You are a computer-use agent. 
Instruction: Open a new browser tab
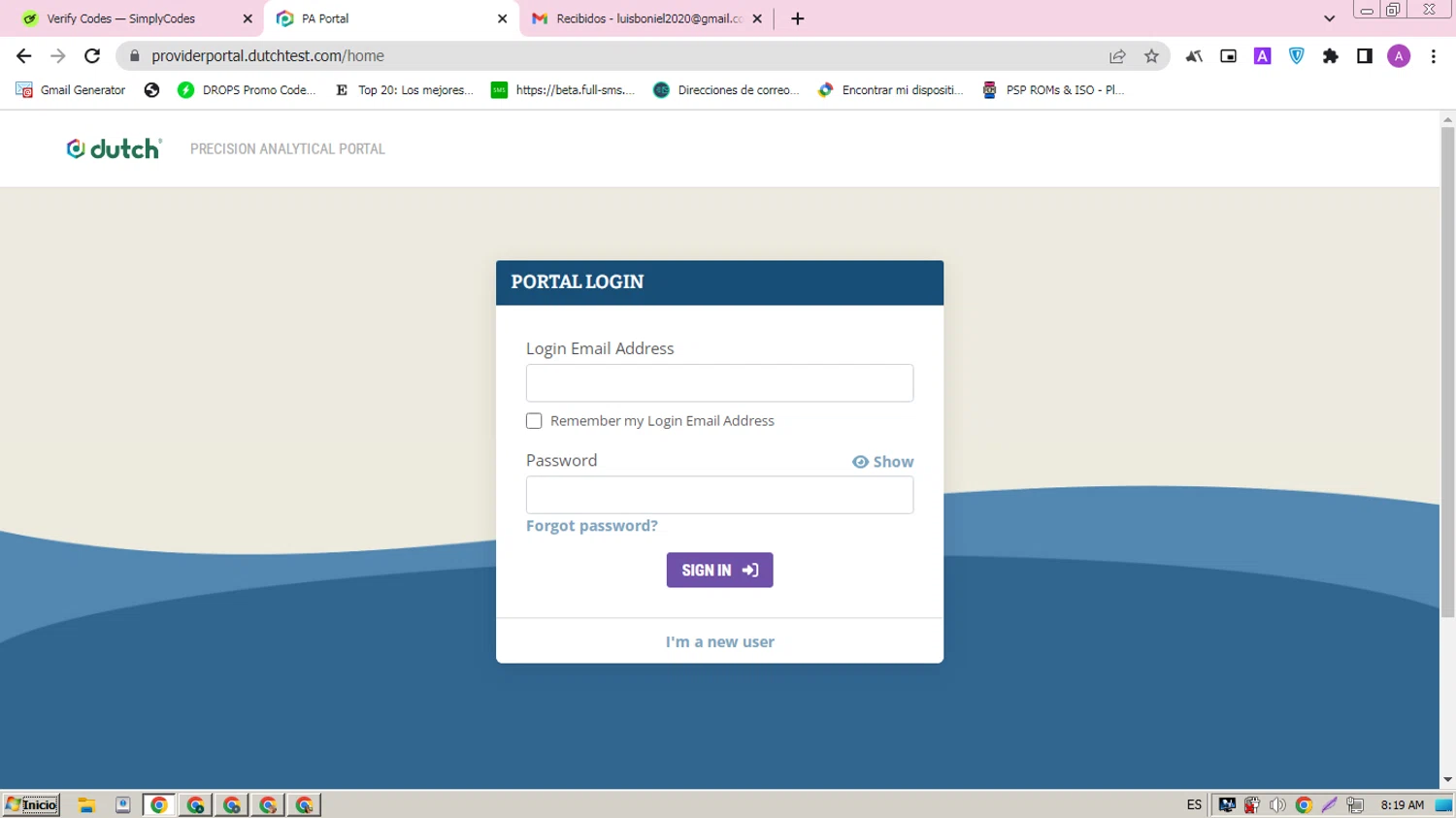pos(798,18)
